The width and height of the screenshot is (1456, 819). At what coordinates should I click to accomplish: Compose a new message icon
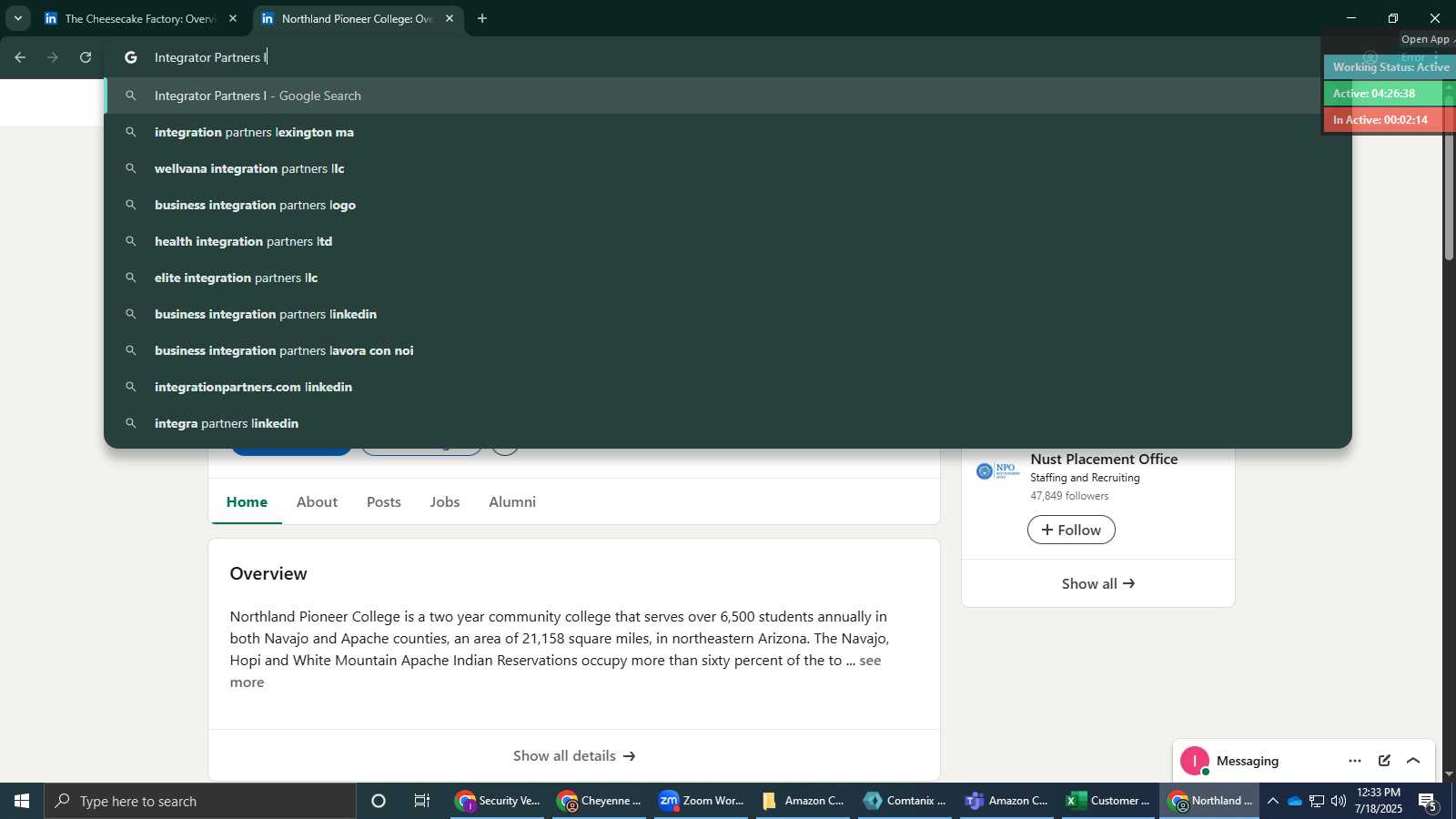(x=1384, y=761)
